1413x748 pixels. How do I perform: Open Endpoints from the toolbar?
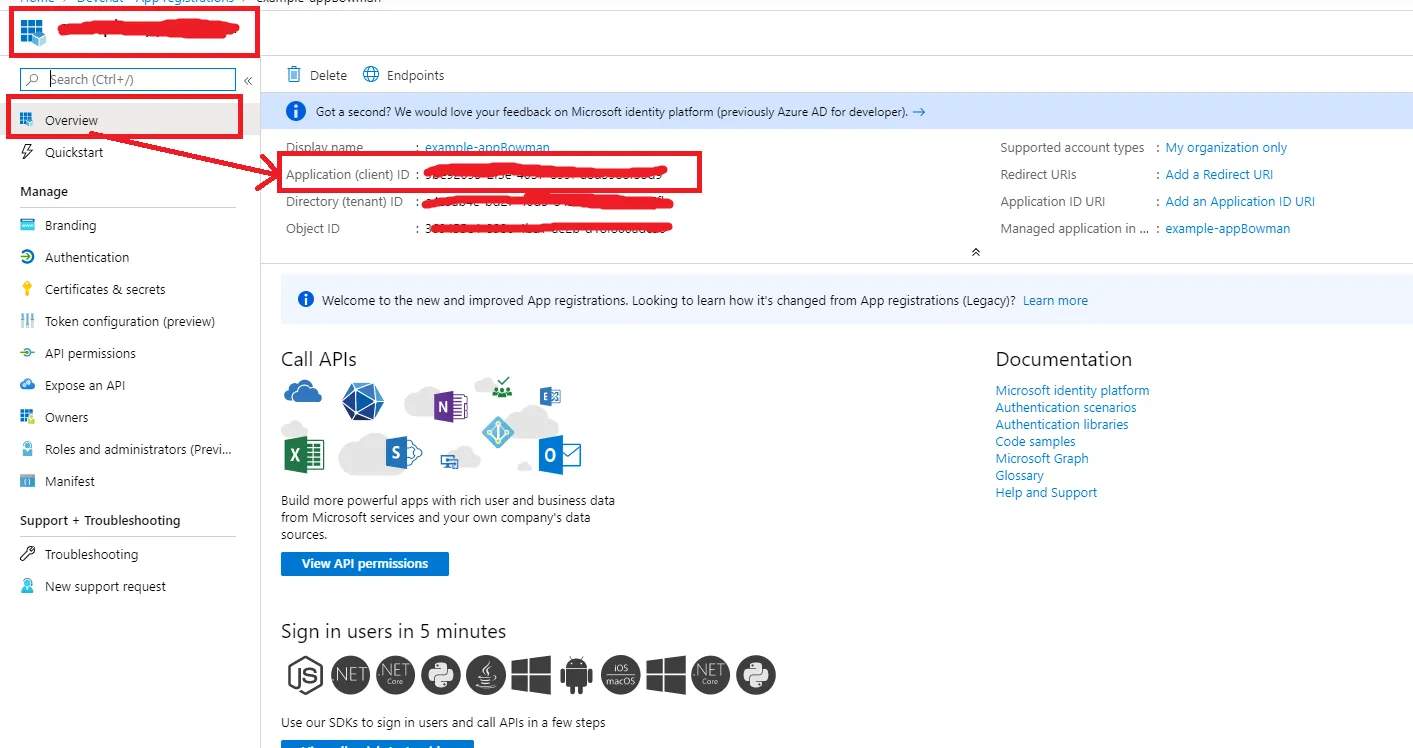[x=404, y=75]
